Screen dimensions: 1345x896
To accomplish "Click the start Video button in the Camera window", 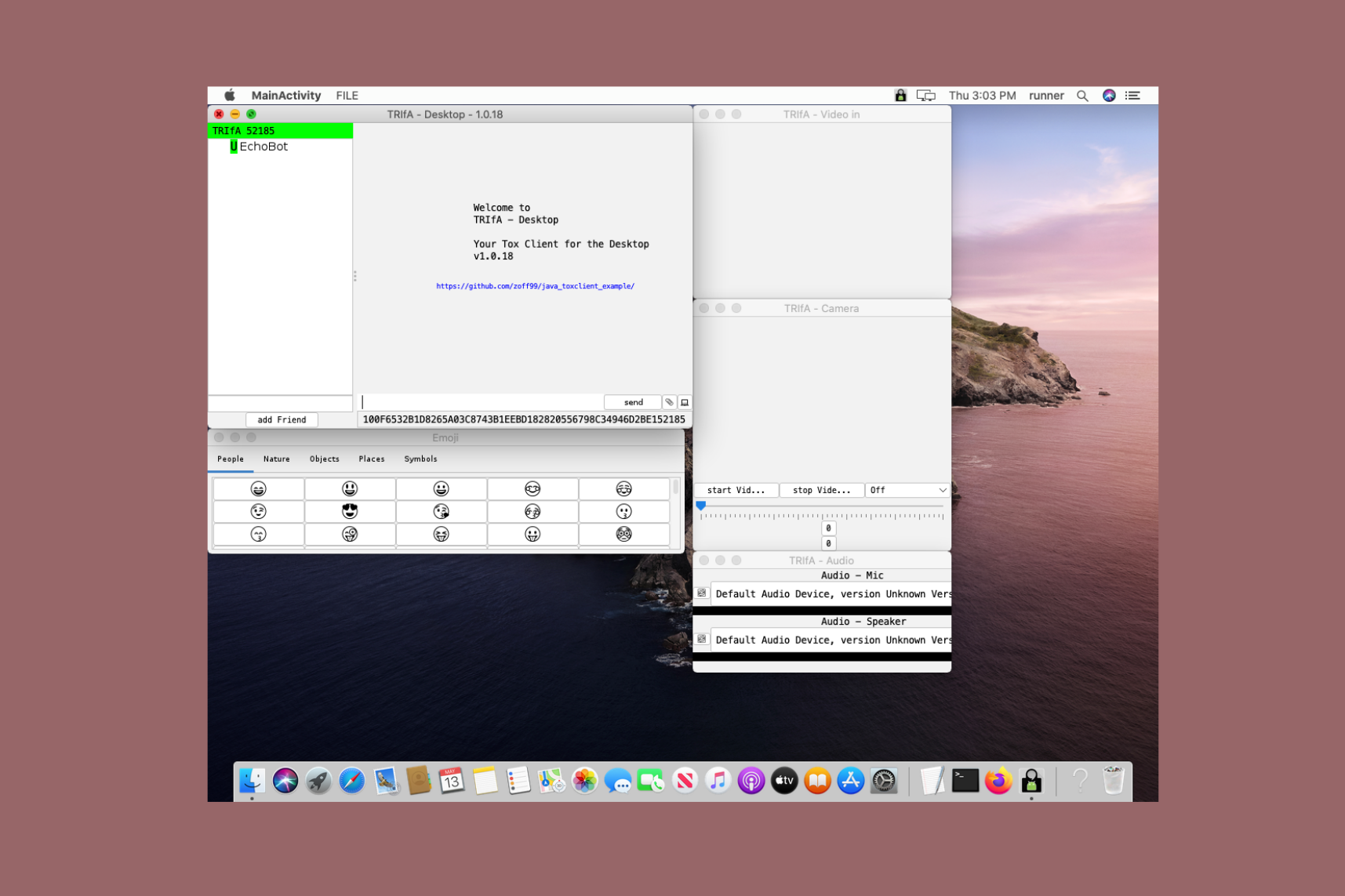I will click(736, 490).
